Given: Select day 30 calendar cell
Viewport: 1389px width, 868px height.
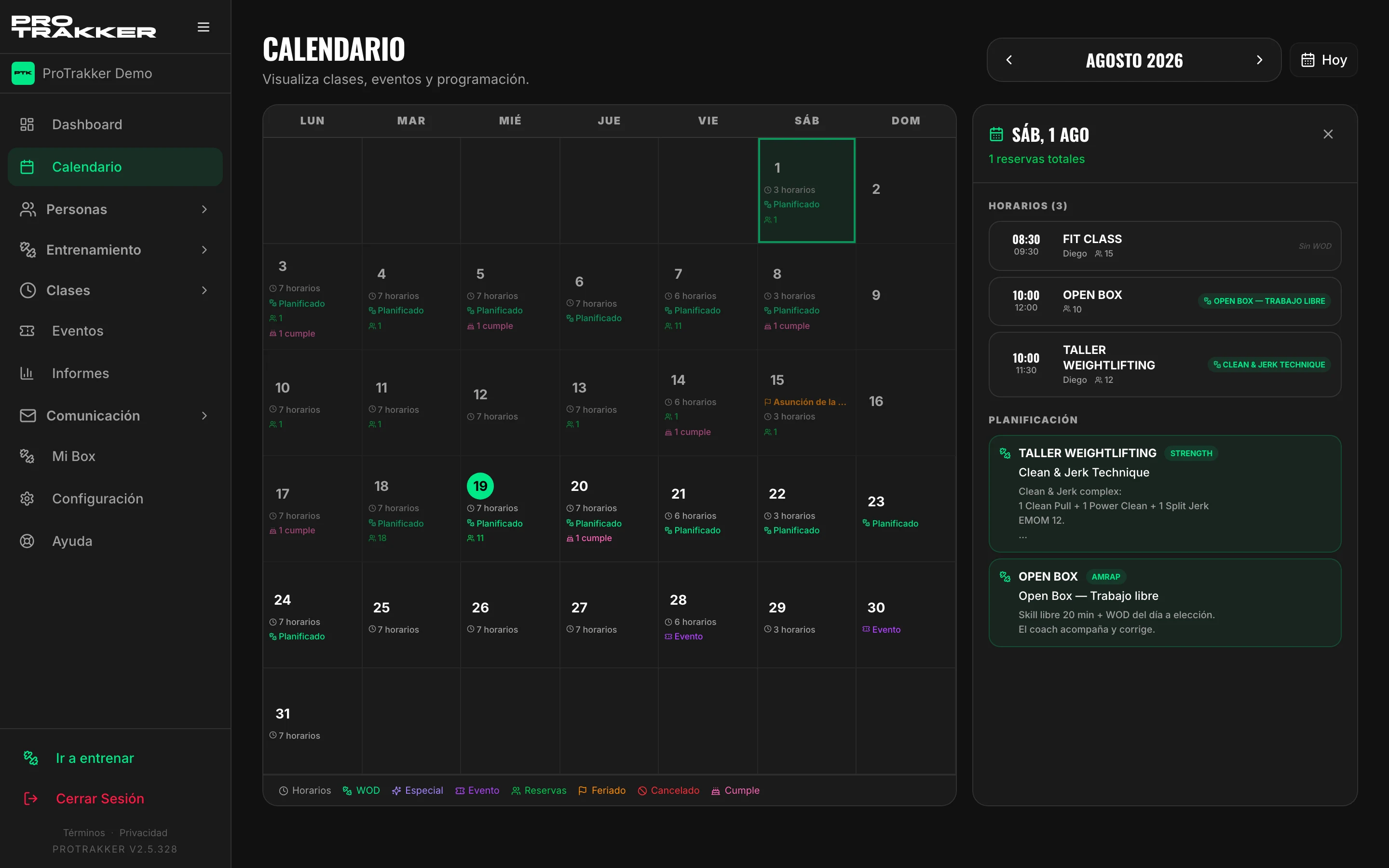Looking at the screenshot, I should pos(906,615).
